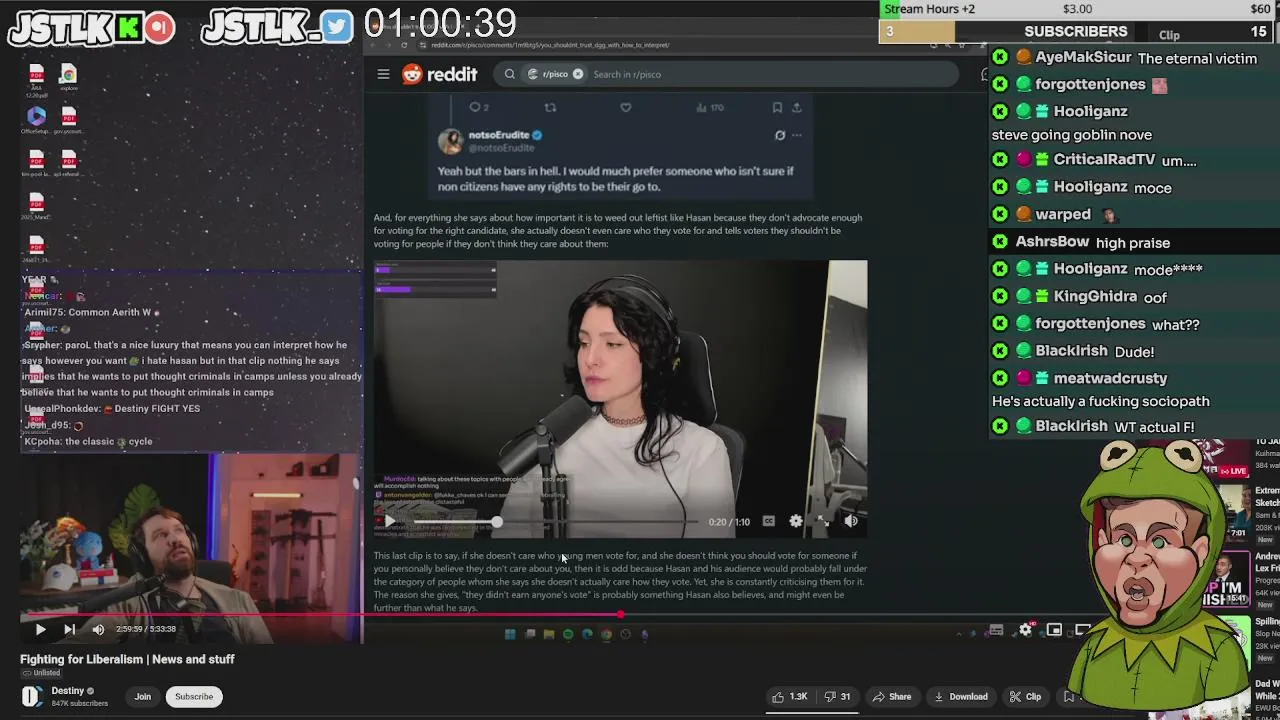Select the highlighted AshrsBow 'high praise' message

click(1134, 242)
